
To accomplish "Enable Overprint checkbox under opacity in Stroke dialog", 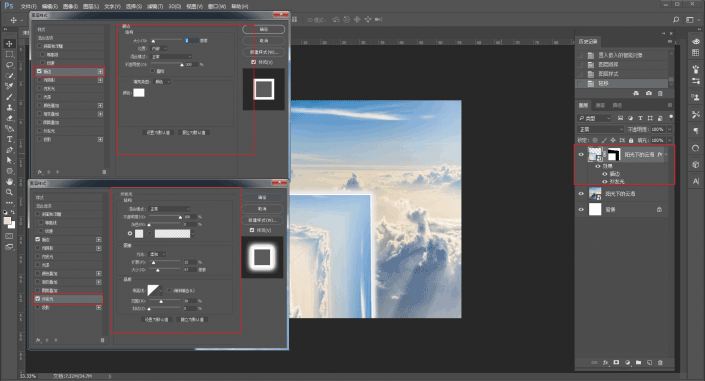I will click(152, 71).
